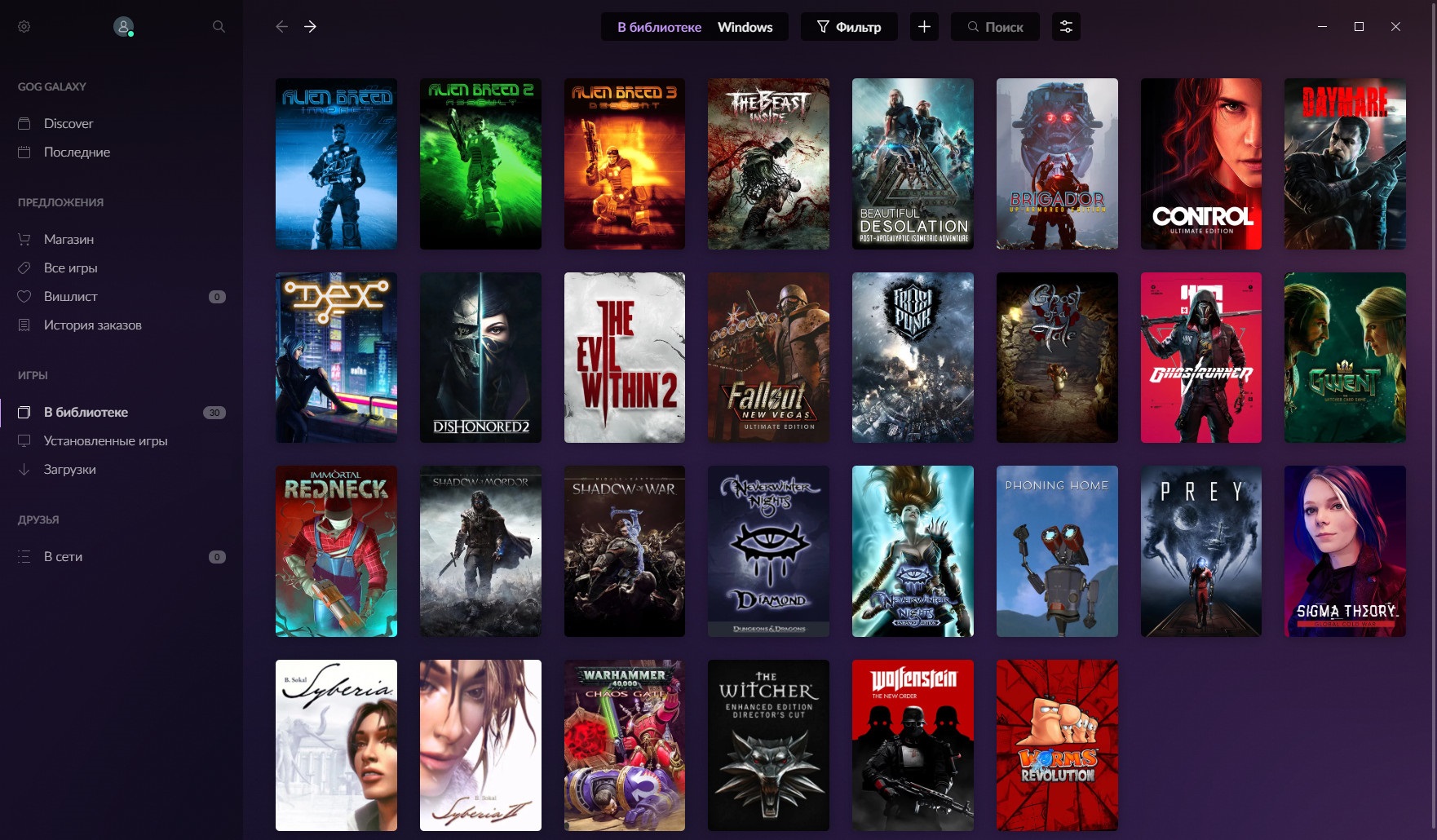Open Shadow of War cover
Image resolution: width=1437 pixels, height=840 pixels.
(625, 551)
